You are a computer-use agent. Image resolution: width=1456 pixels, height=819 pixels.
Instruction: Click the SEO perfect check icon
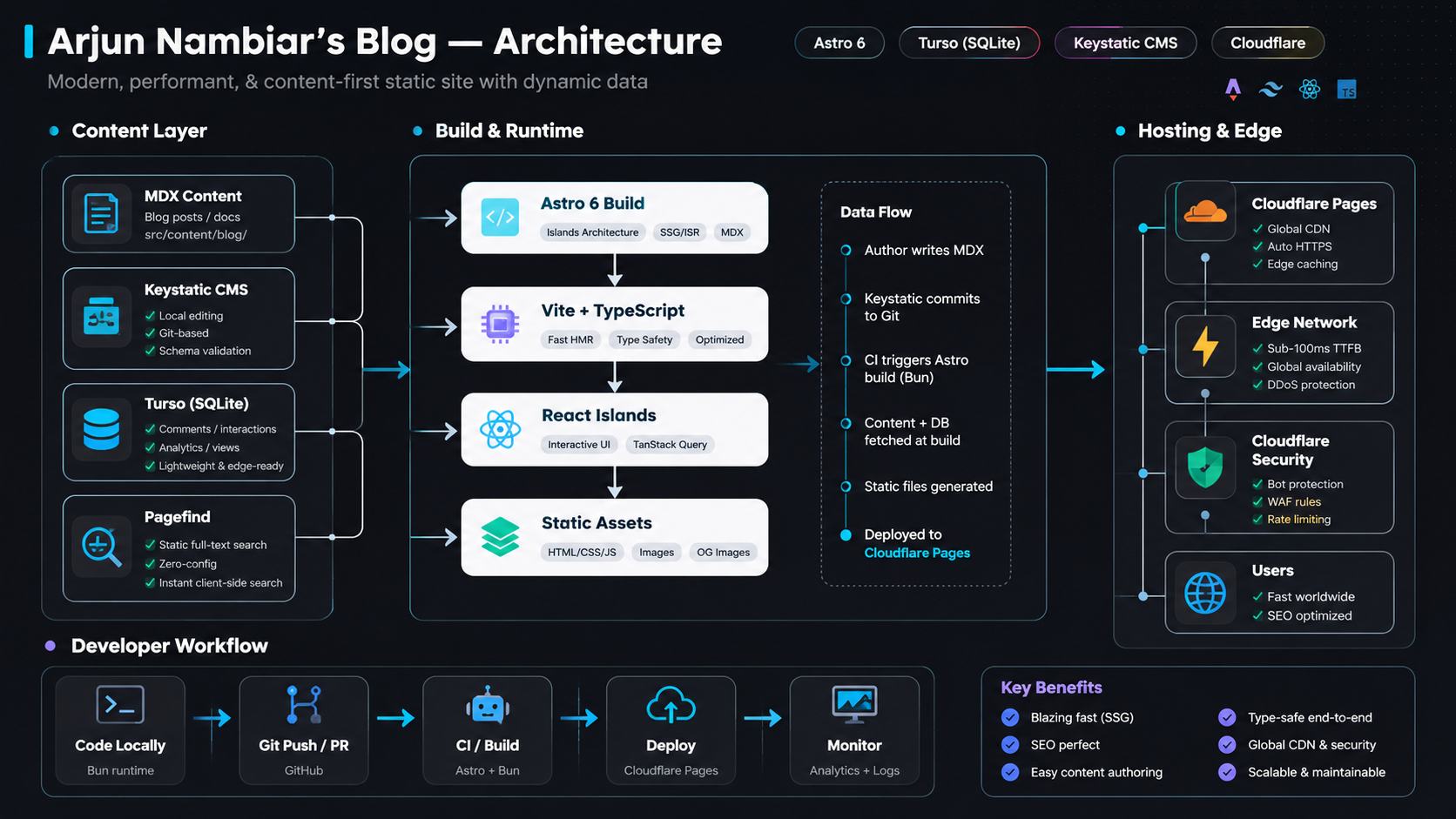pyautogui.click(x=1010, y=745)
